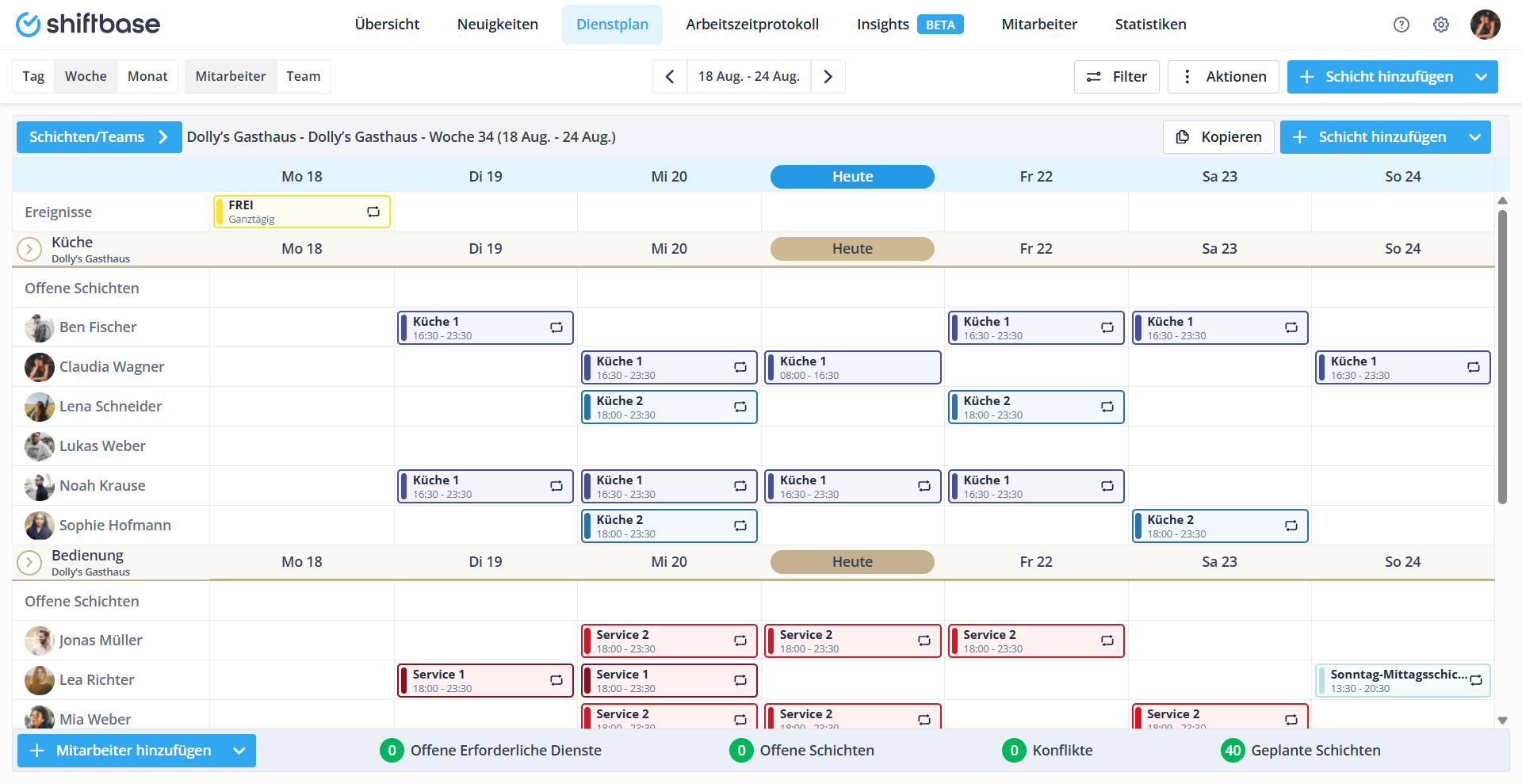Click recurring icon on Lea Richter Tuesday shift
Viewport: 1522px width, 784px height.
(x=556, y=680)
